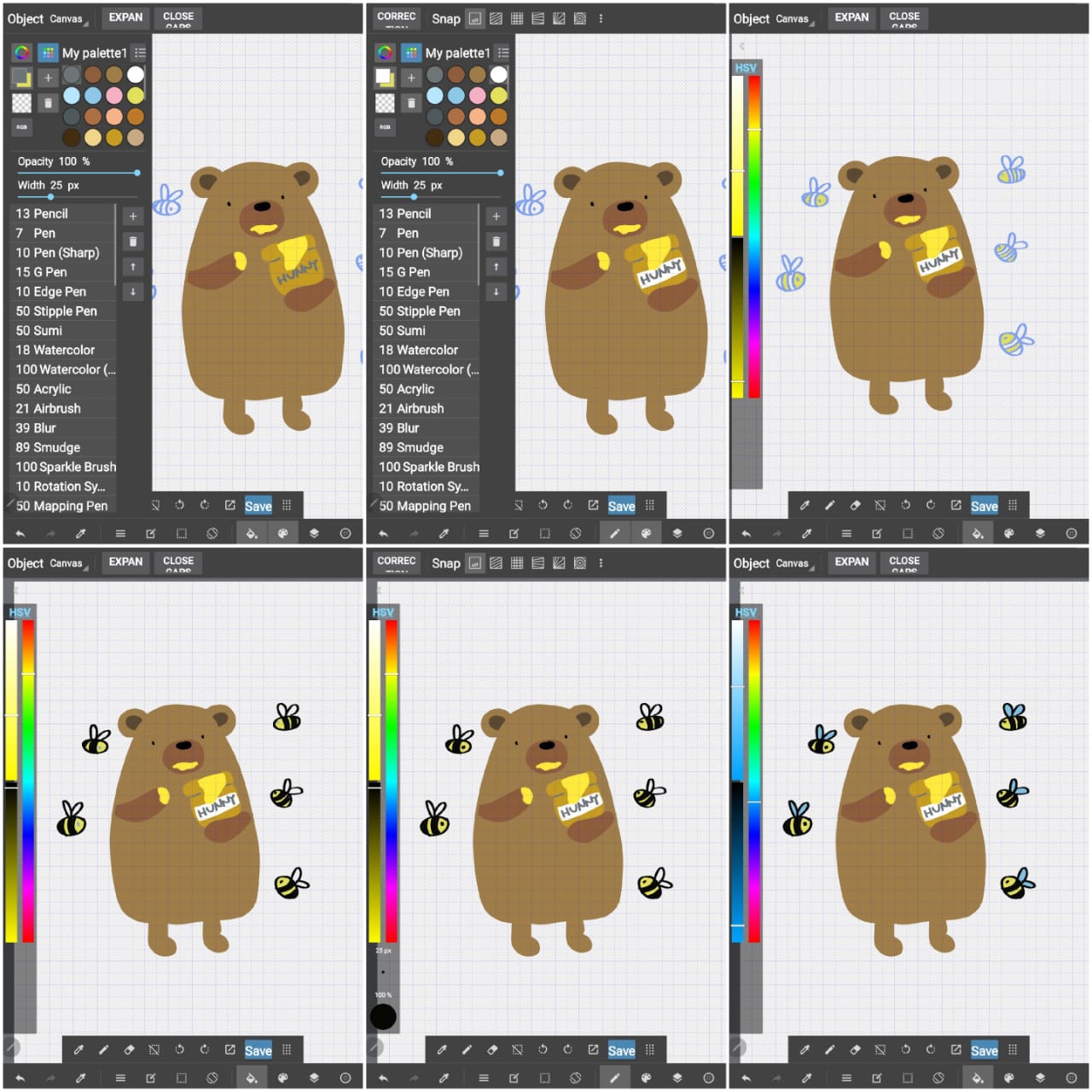
Task: Move brush up arrow beside Object-header brush list
Action: 133,267
